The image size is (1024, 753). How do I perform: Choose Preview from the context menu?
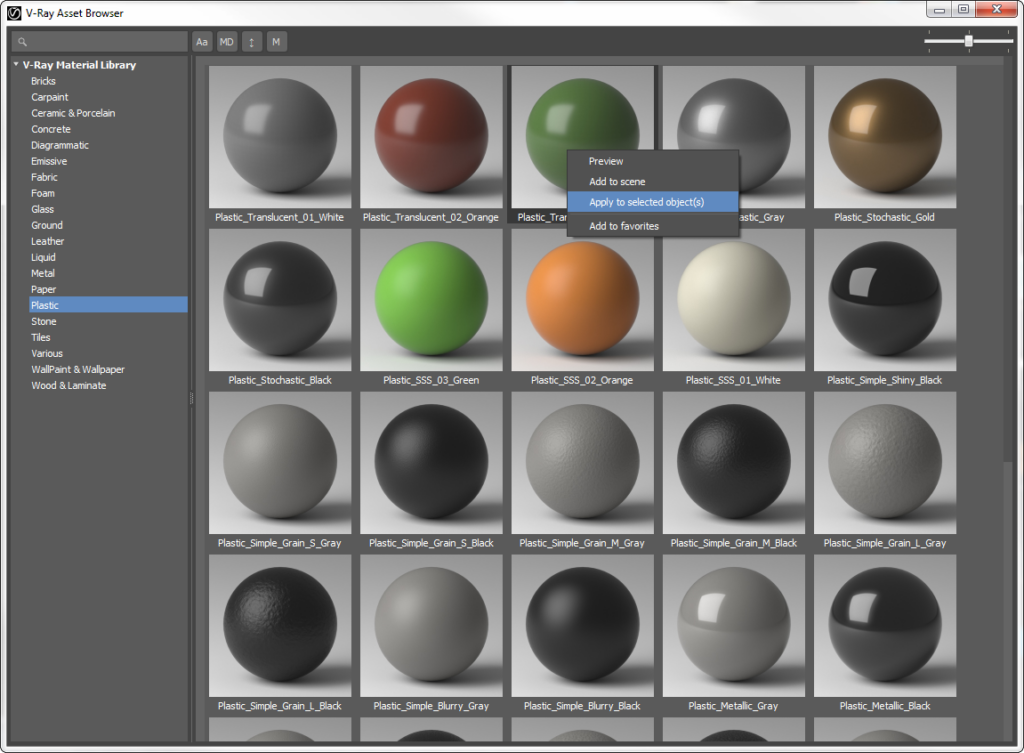652,161
